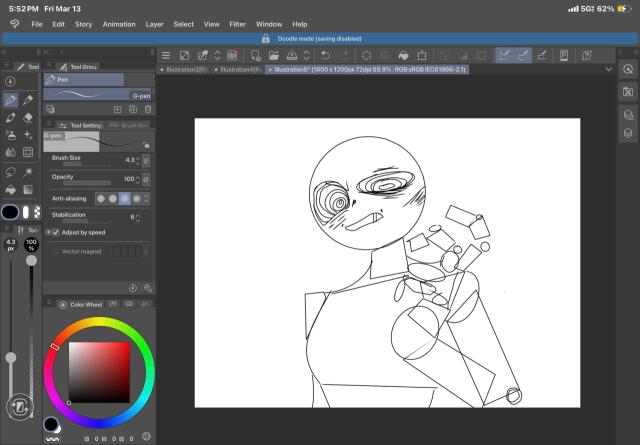Expand the Stabilization value stepper

(x=137, y=217)
